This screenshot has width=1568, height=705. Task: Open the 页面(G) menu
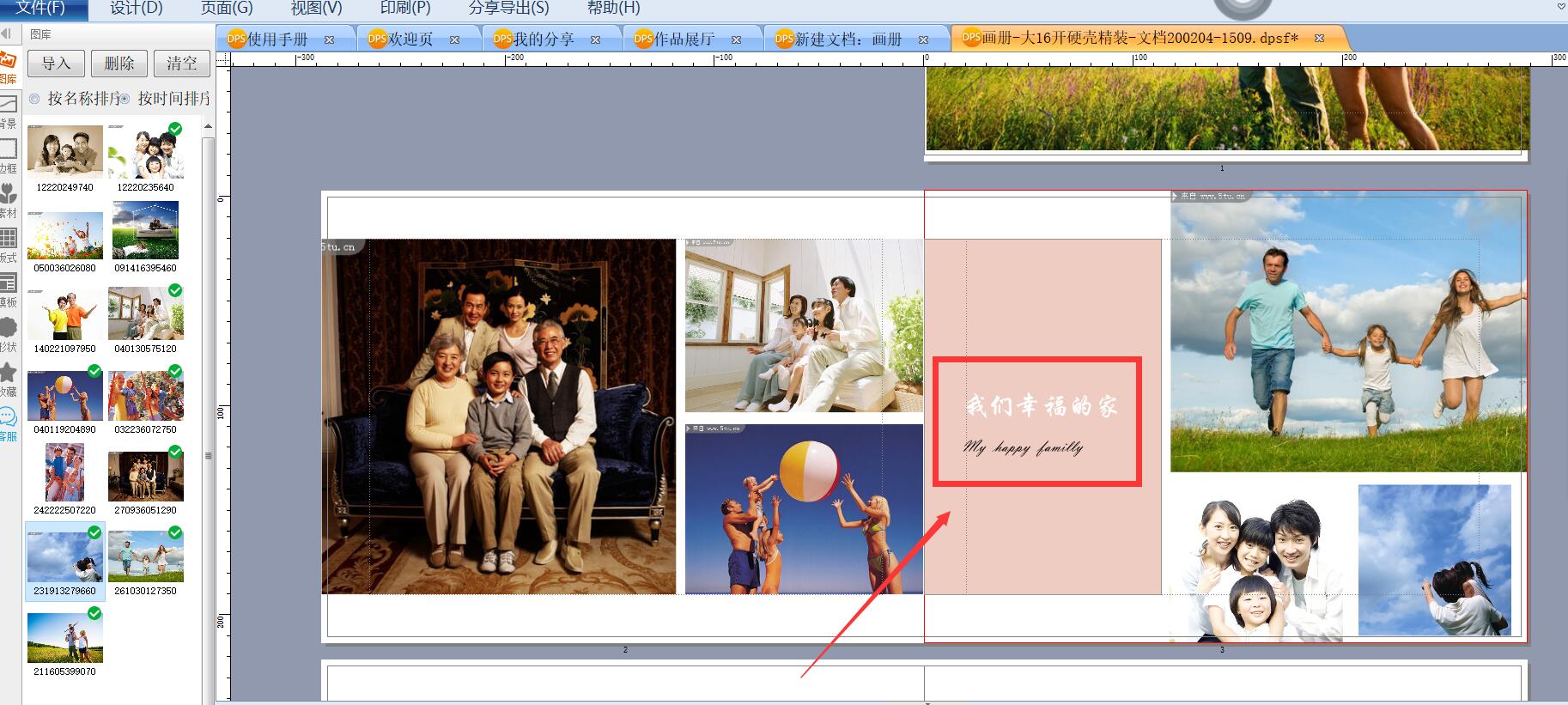coord(227,9)
